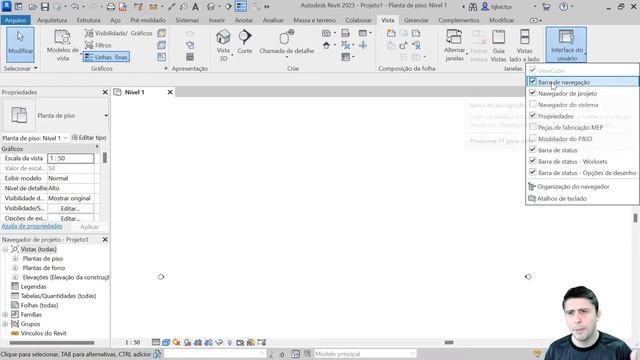Open Visibilidade/Gráficos settings
Screen dimensions: 640x360
(x=118, y=33)
